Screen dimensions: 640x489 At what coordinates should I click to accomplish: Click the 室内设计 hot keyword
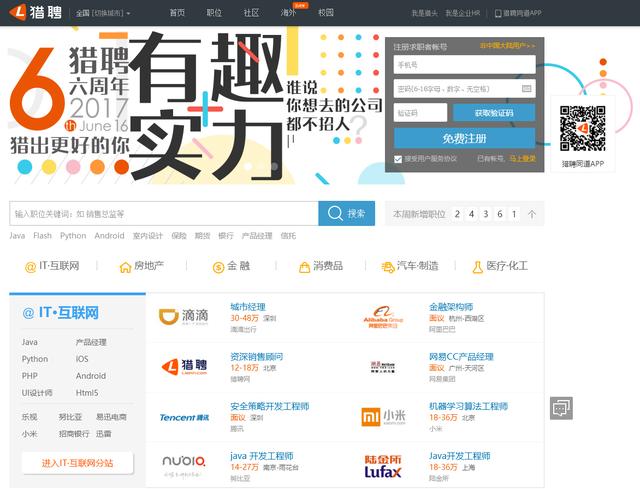tap(147, 236)
